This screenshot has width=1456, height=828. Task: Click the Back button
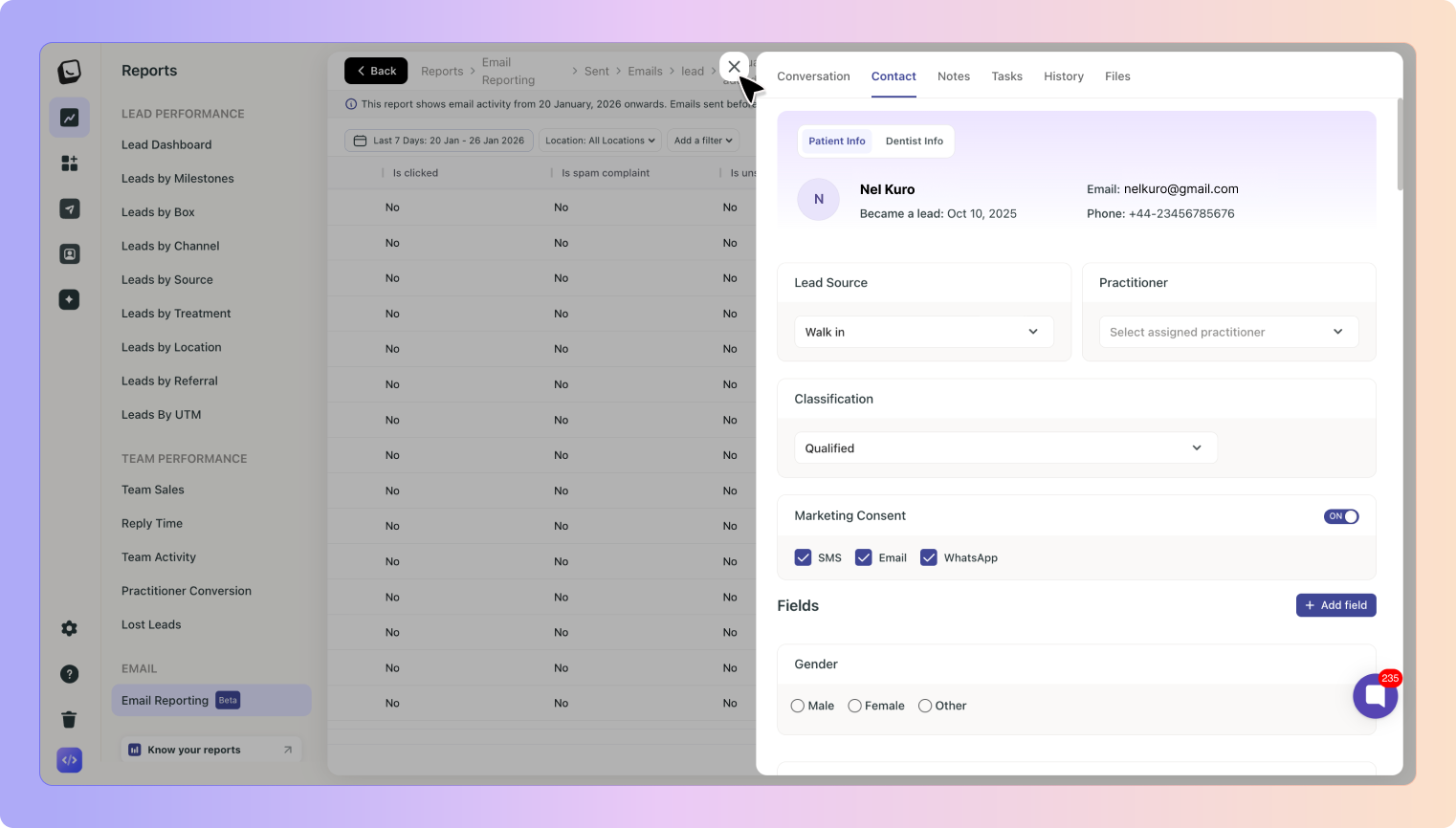(376, 71)
